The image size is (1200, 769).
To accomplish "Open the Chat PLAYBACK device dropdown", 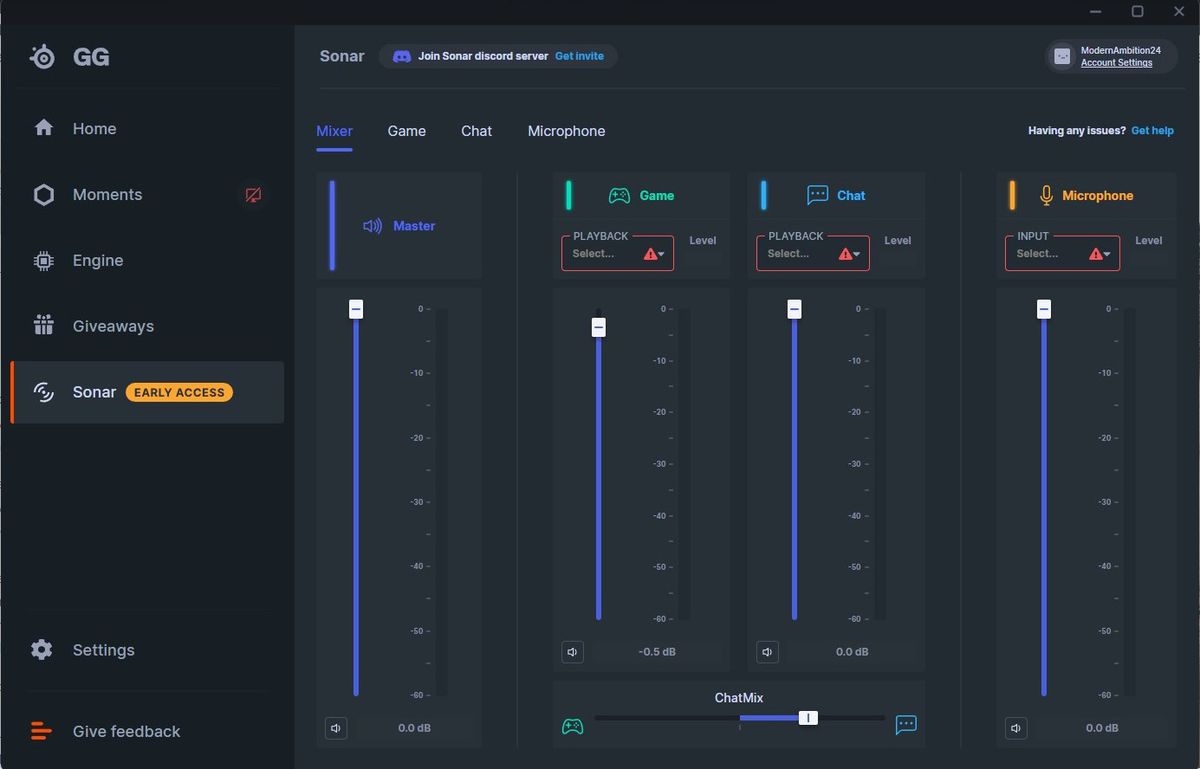I will (x=813, y=253).
